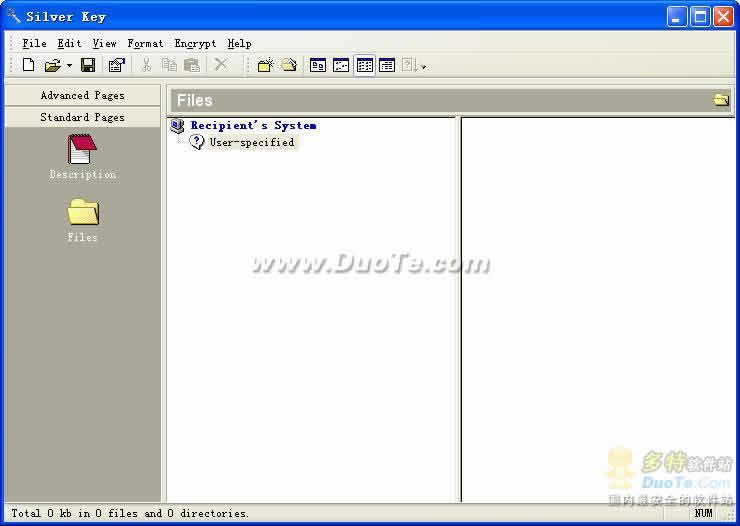Open the Properties toolbar icon
The image size is (740, 526).
[117, 65]
